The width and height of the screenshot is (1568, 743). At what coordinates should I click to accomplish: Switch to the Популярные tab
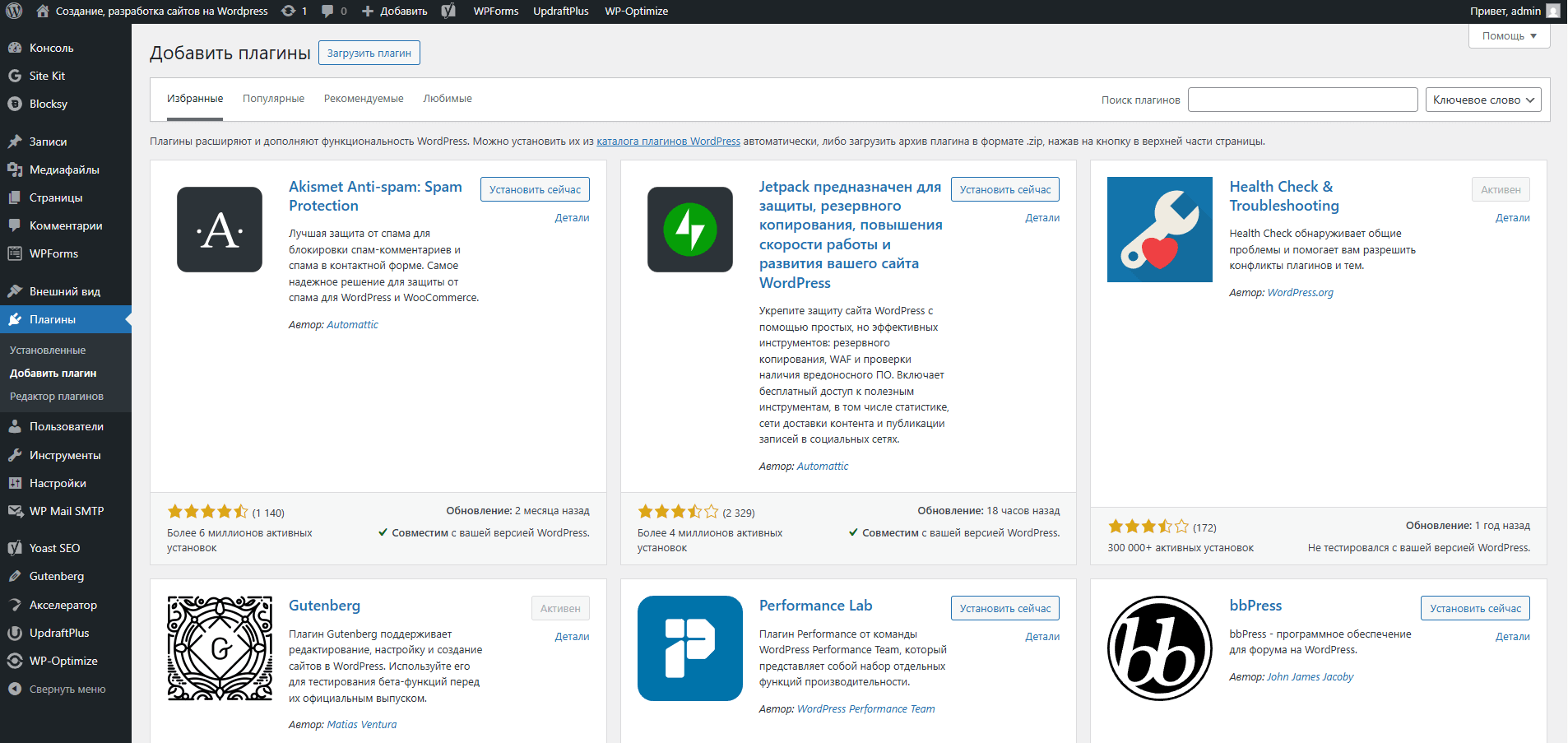(x=273, y=99)
